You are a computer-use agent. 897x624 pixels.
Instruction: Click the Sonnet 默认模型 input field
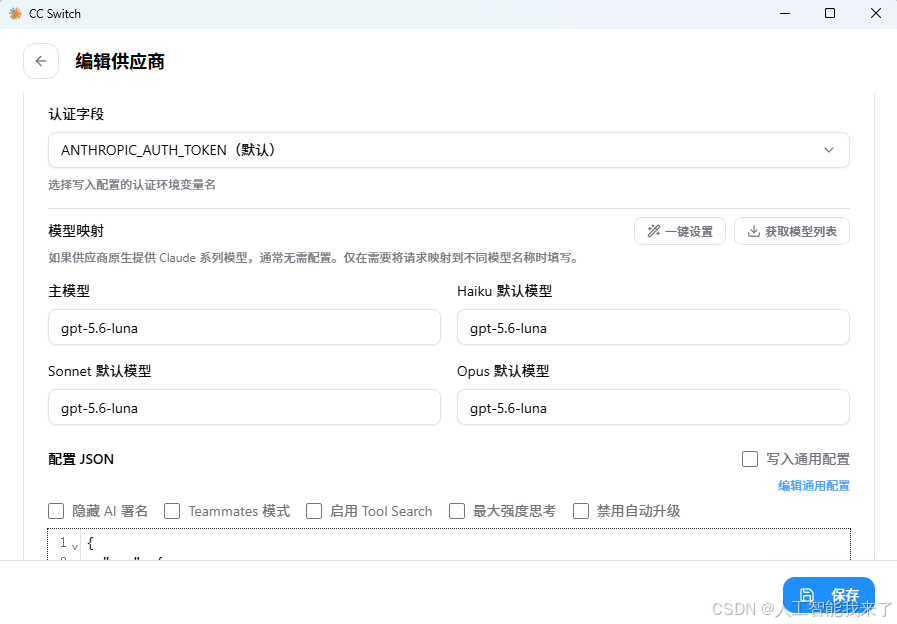click(244, 407)
